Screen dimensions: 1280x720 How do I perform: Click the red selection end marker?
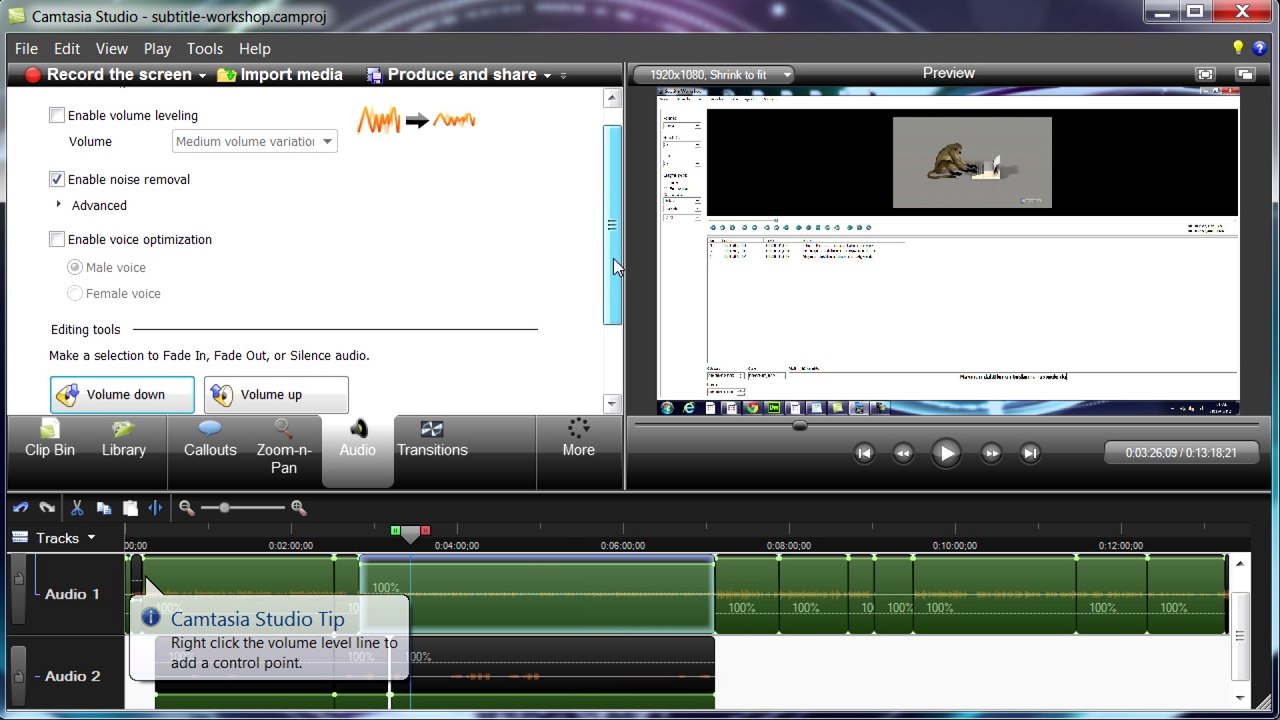pyautogui.click(x=425, y=531)
